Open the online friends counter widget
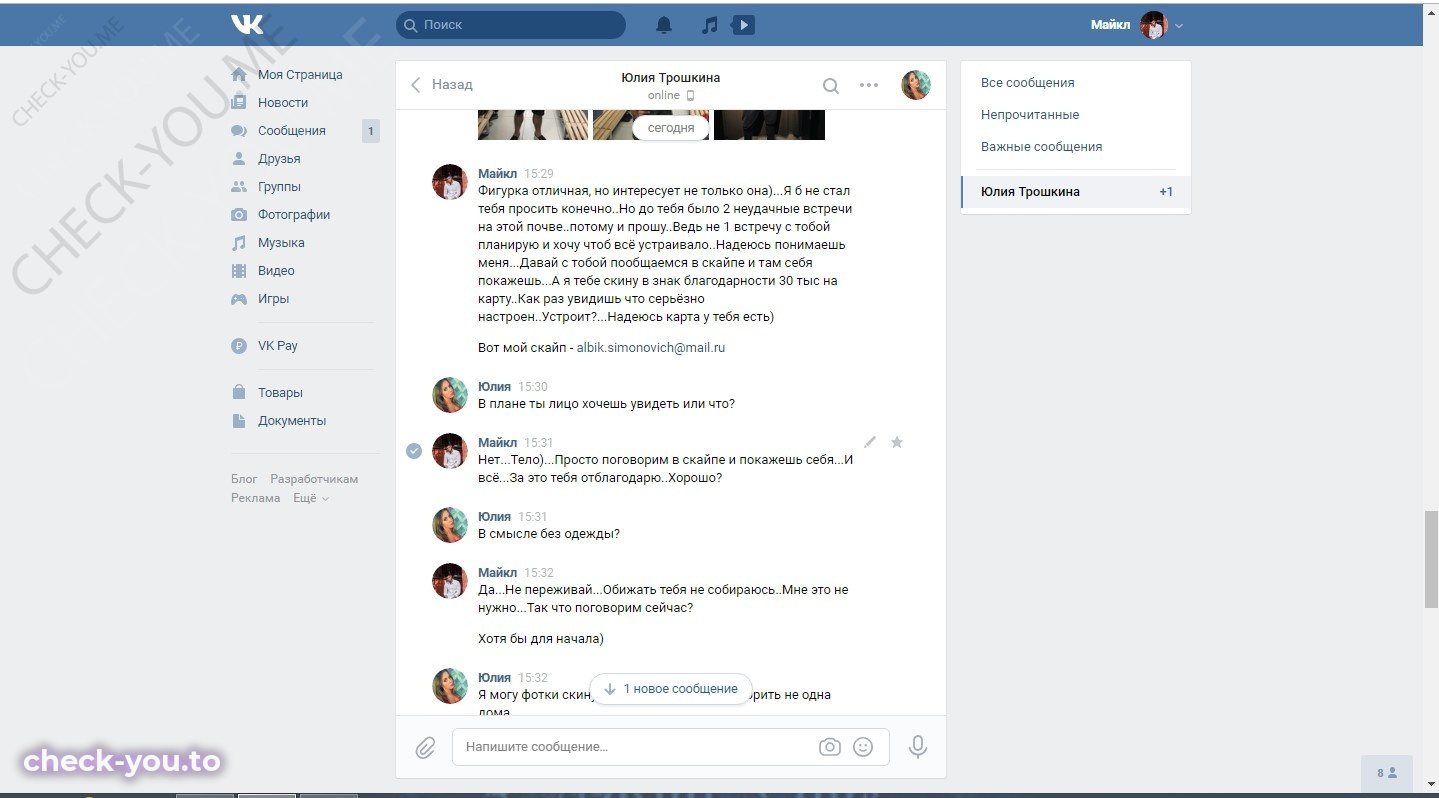 tap(1387, 773)
